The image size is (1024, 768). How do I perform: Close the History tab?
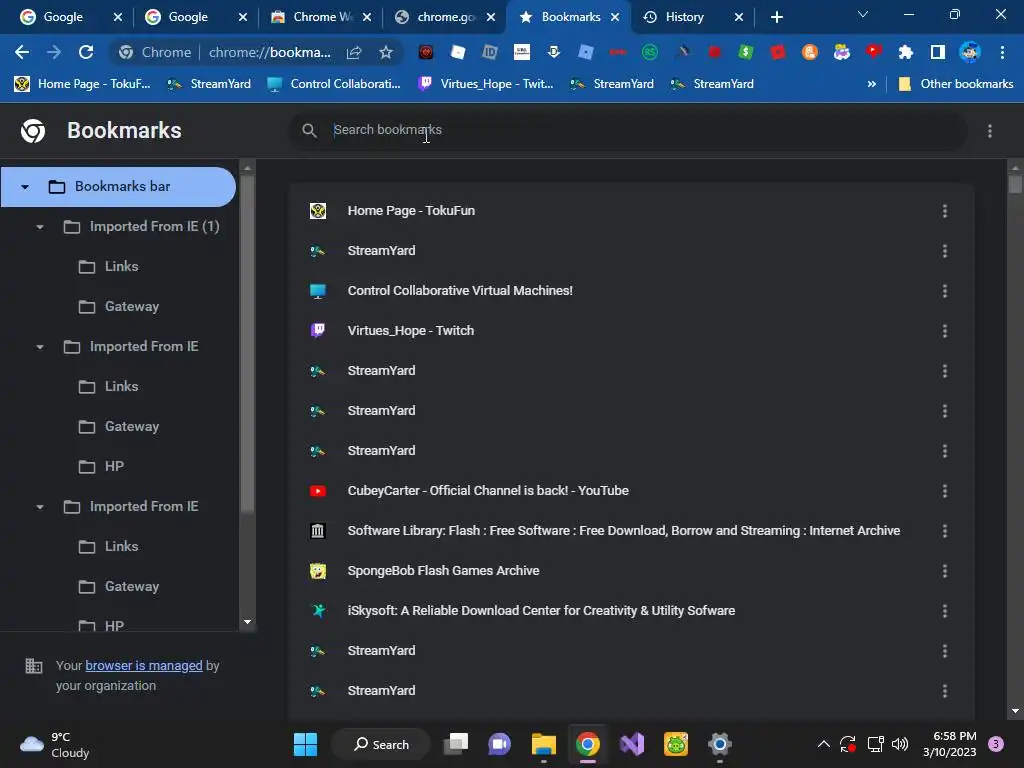pyautogui.click(x=739, y=17)
